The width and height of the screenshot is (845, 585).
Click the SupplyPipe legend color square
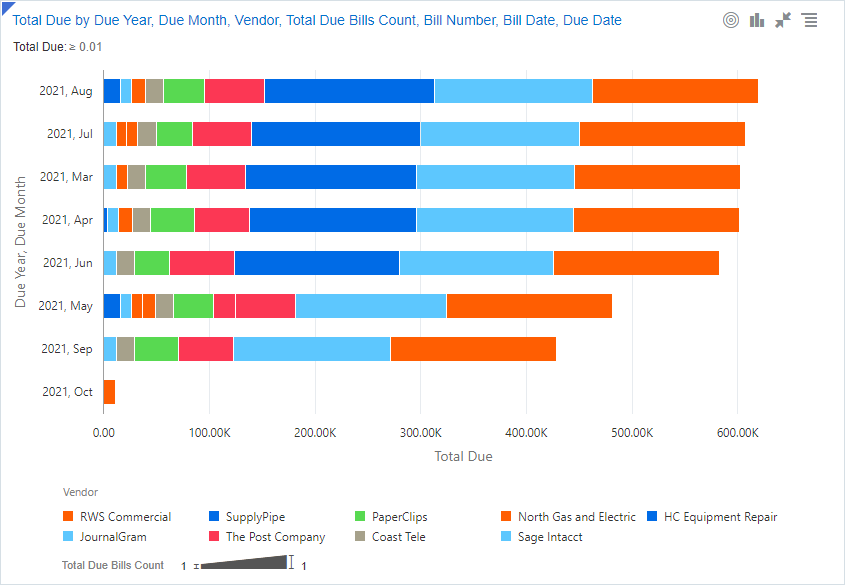click(x=213, y=517)
